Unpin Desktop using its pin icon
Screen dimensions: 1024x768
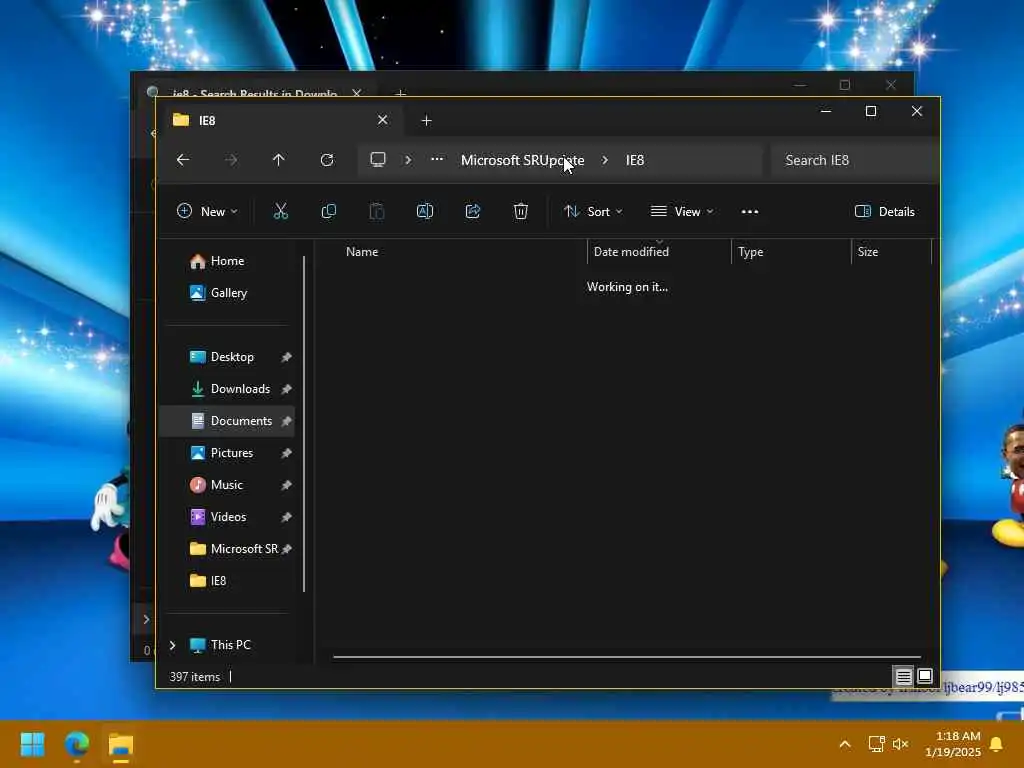click(286, 357)
